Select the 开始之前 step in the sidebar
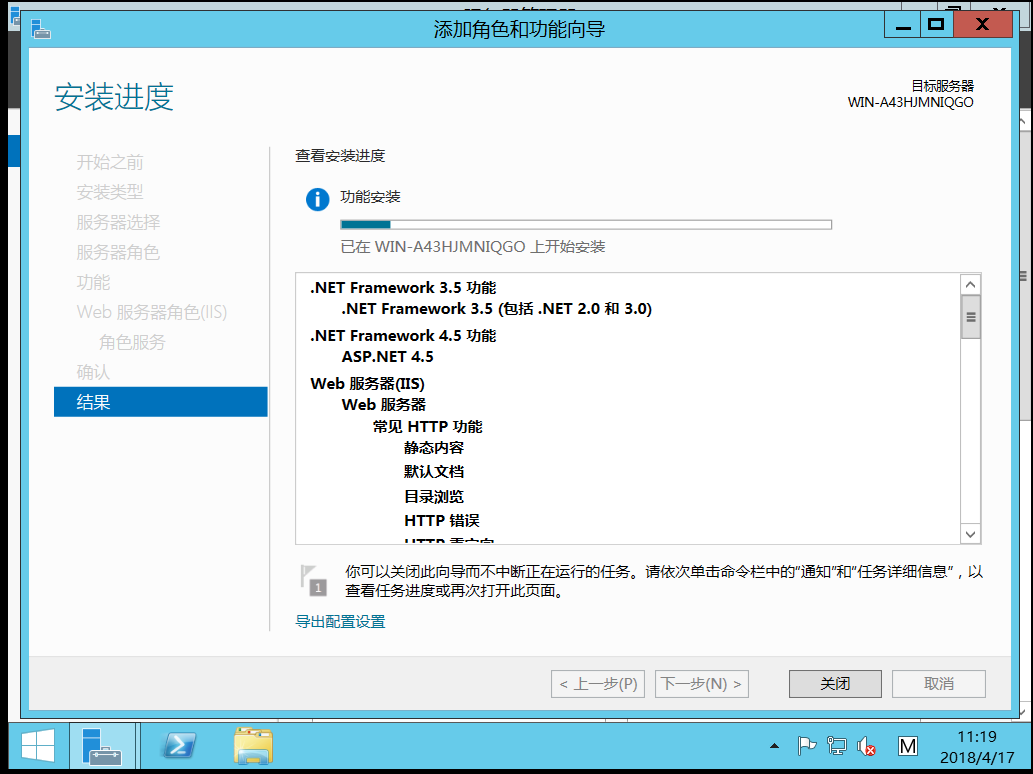This screenshot has height=774, width=1033. (109, 162)
